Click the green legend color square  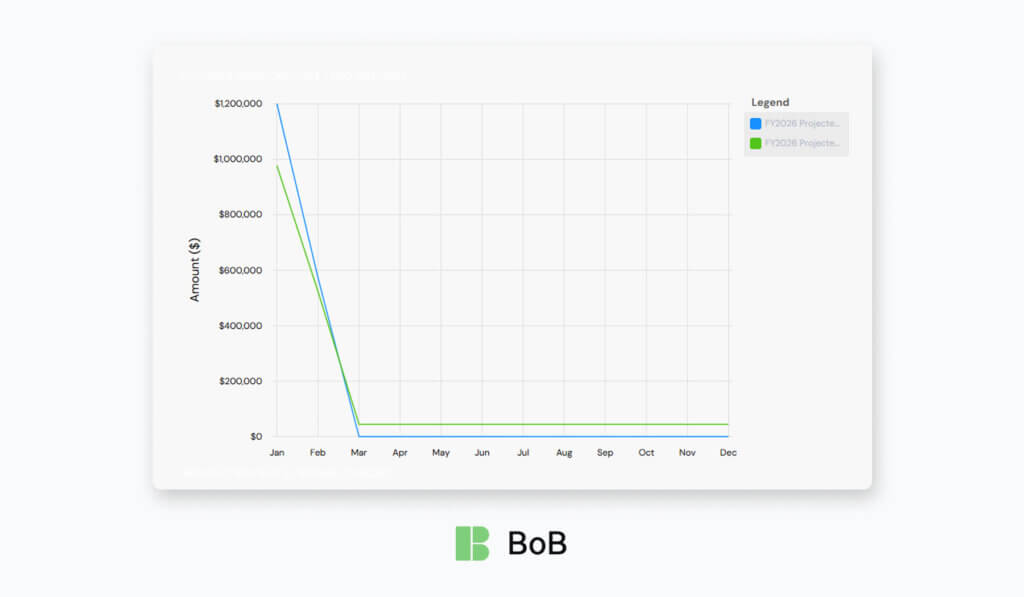(756, 143)
